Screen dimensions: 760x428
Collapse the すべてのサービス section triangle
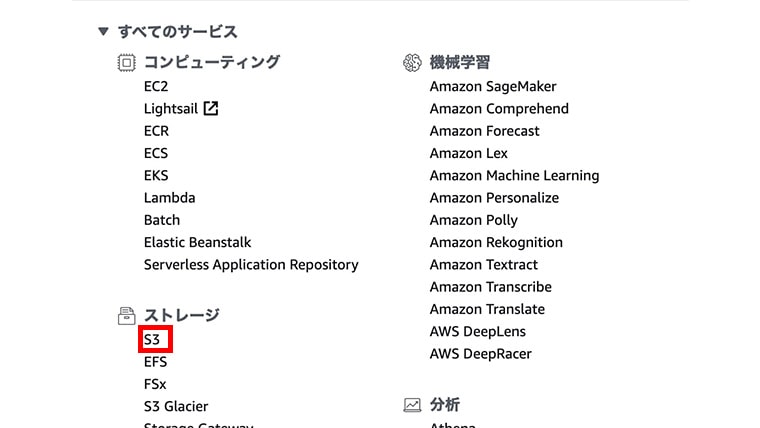point(103,32)
